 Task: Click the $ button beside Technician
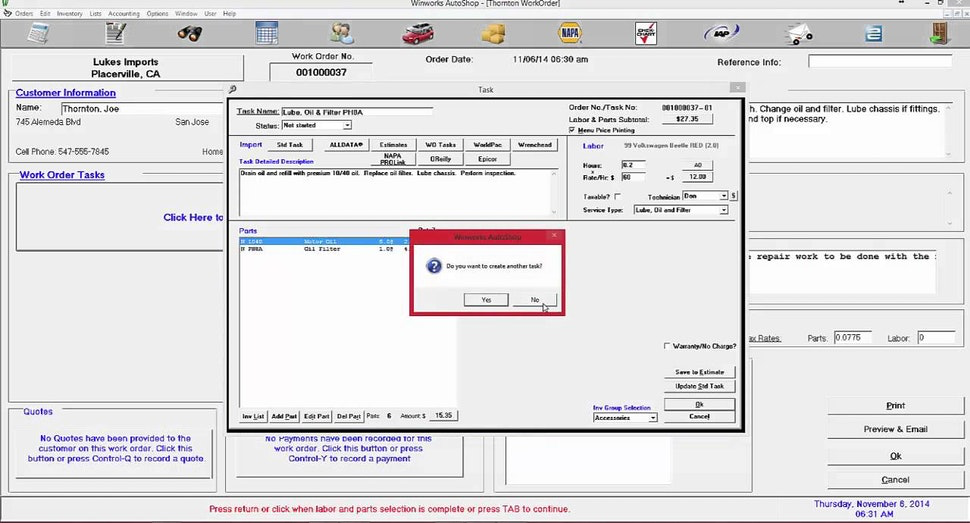coord(733,196)
